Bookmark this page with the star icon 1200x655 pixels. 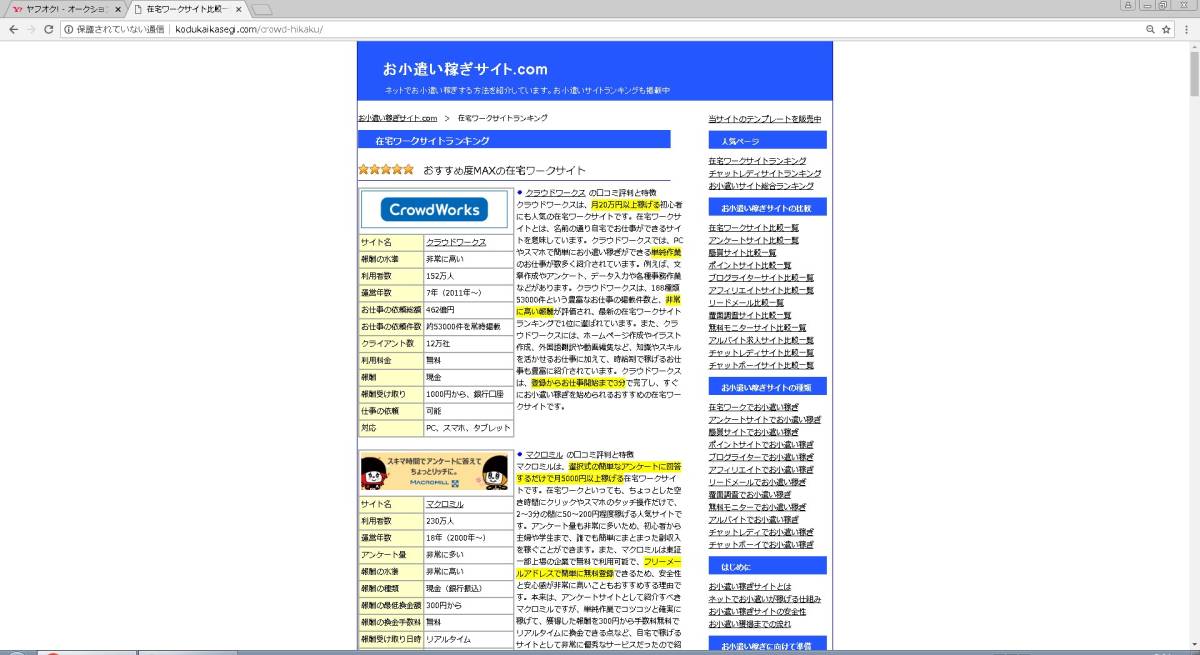point(1166,30)
